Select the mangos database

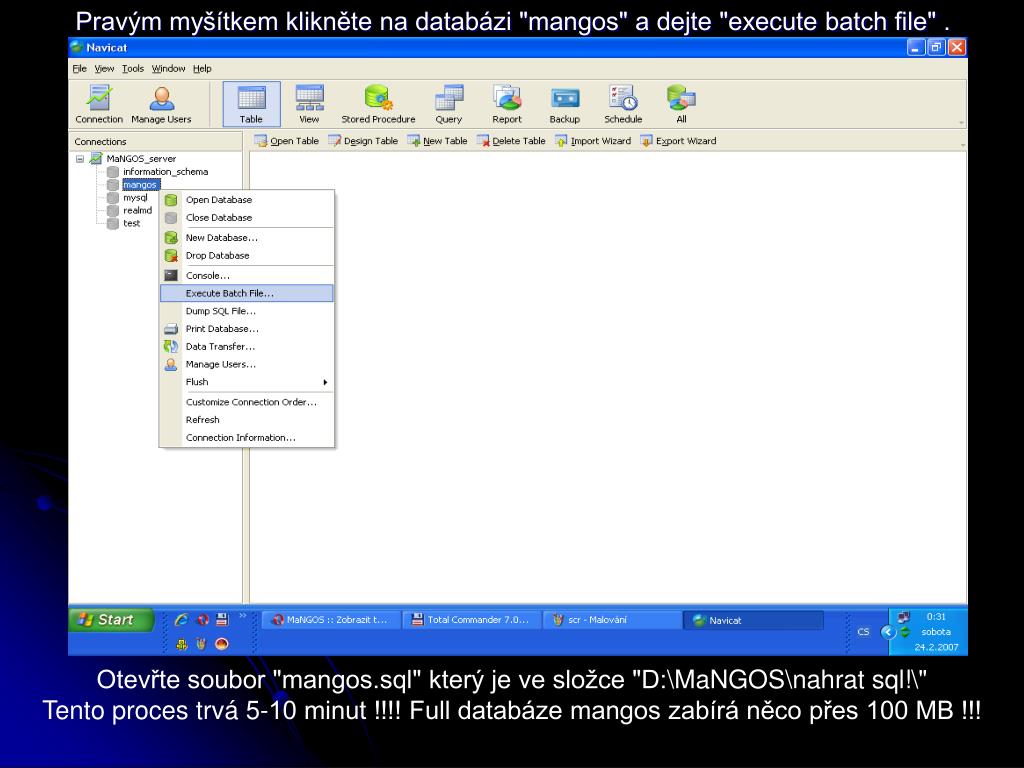pyautogui.click(x=140, y=185)
